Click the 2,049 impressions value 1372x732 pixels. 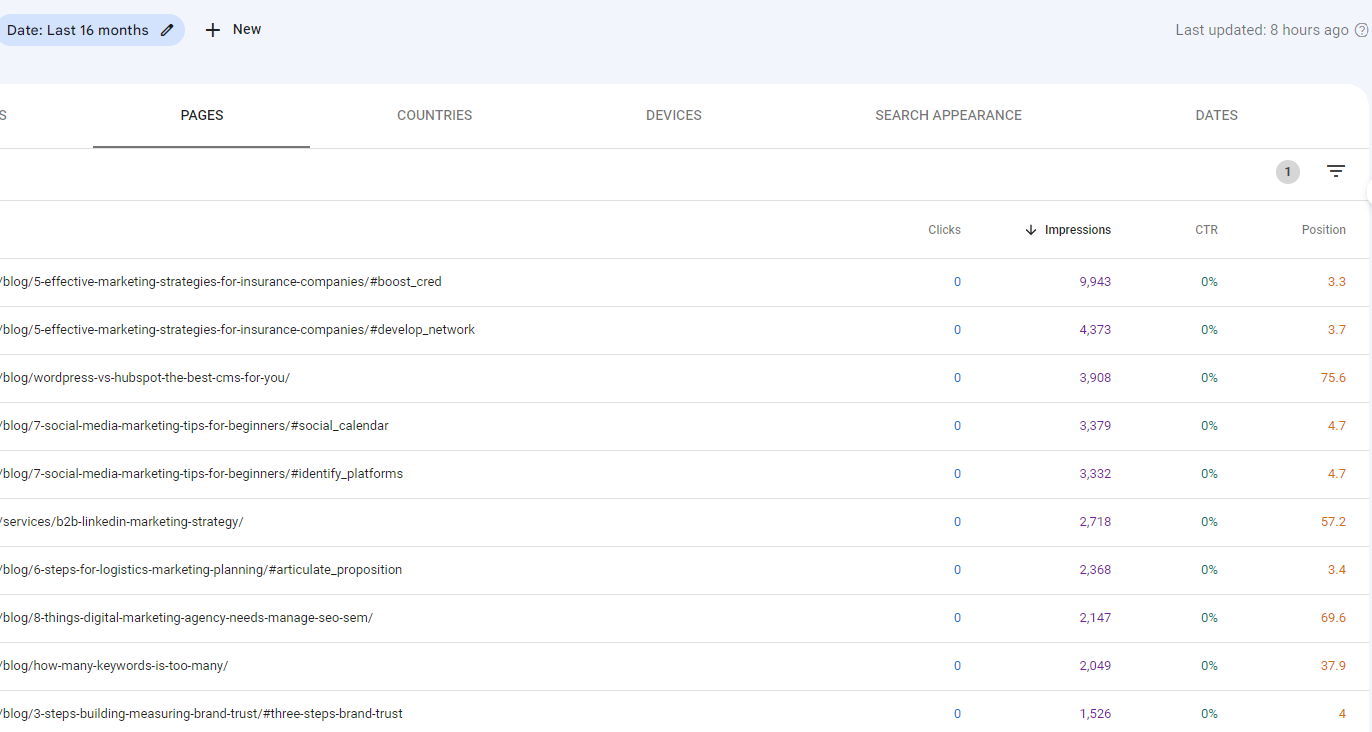[x=1095, y=666]
